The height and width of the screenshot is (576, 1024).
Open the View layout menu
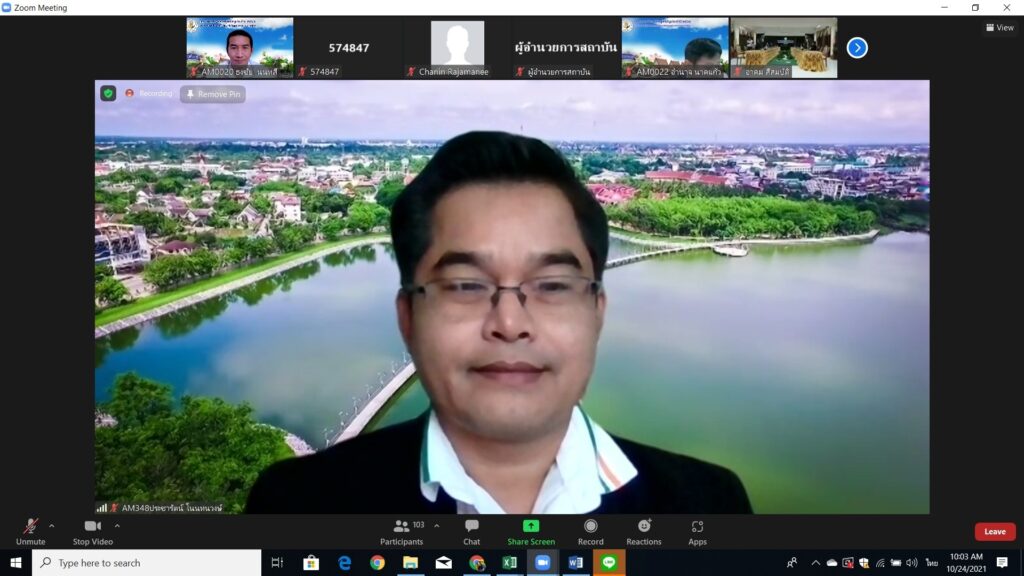coord(1000,27)
